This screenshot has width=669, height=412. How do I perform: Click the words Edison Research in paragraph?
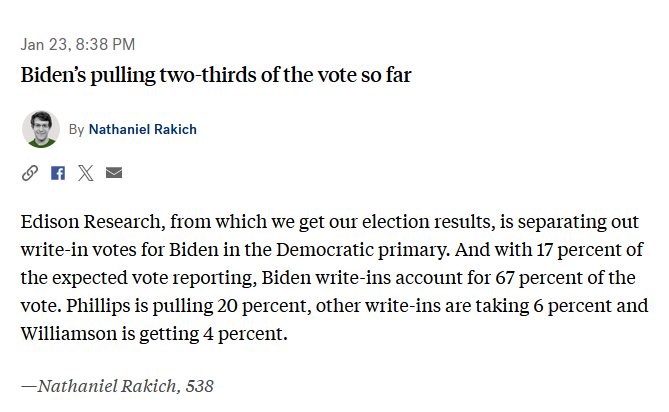91,222
